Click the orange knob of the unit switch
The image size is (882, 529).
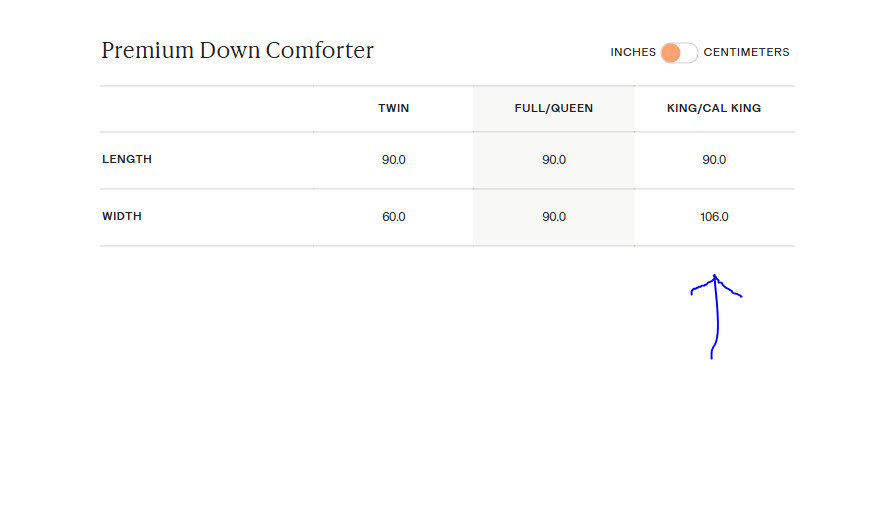[x=671, y=53]
